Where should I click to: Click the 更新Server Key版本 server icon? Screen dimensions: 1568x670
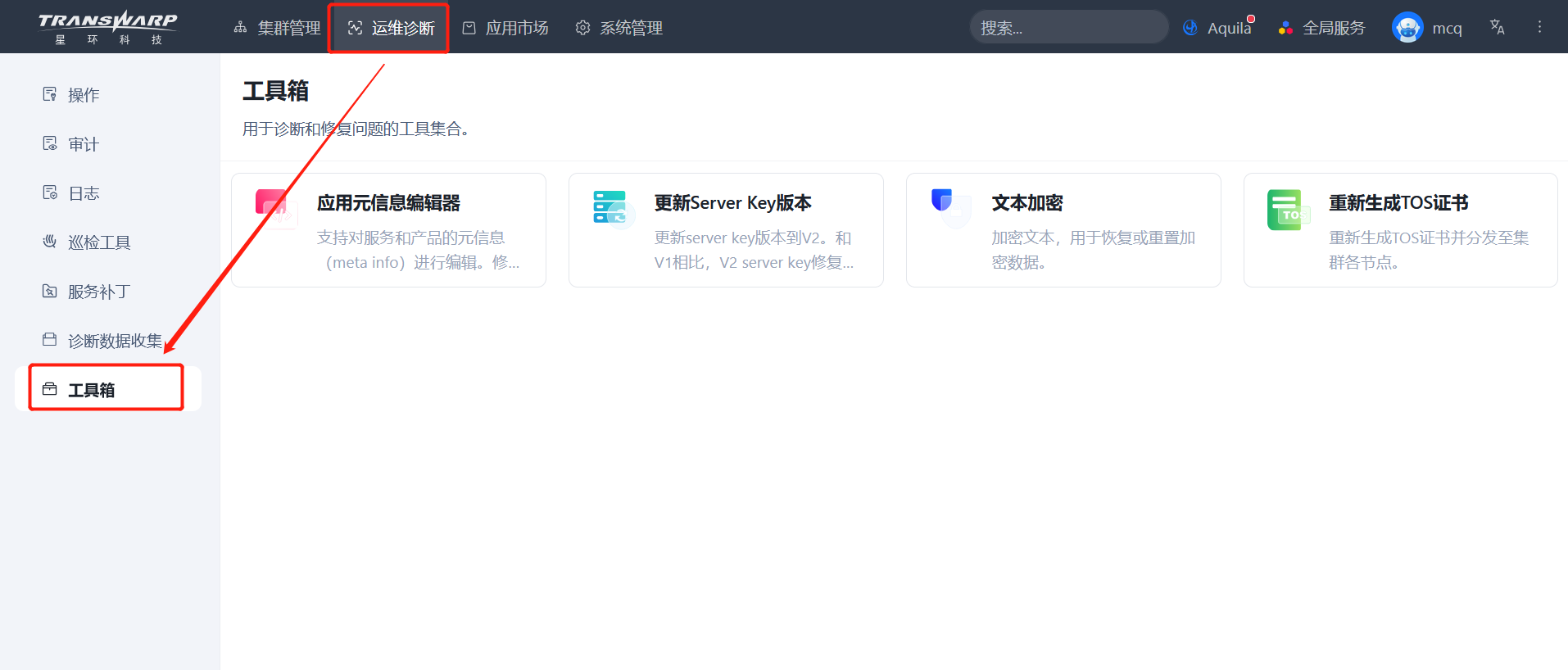point(614,210)
